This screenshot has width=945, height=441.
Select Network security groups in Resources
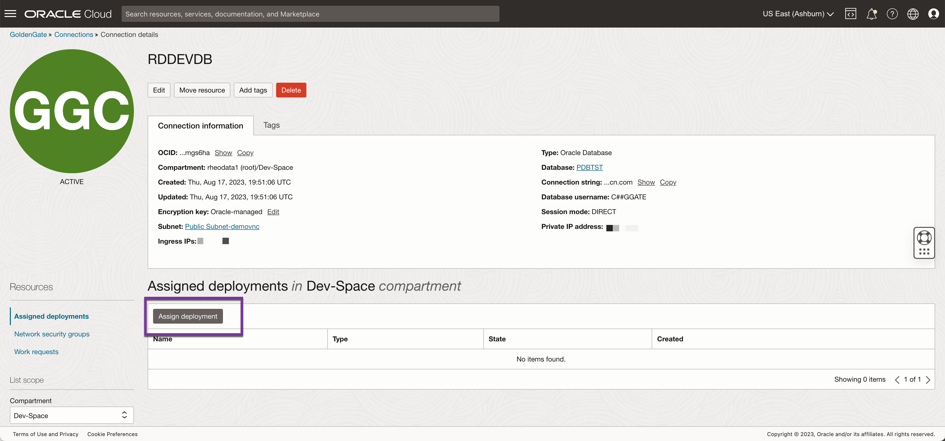(x=52, y=334)
